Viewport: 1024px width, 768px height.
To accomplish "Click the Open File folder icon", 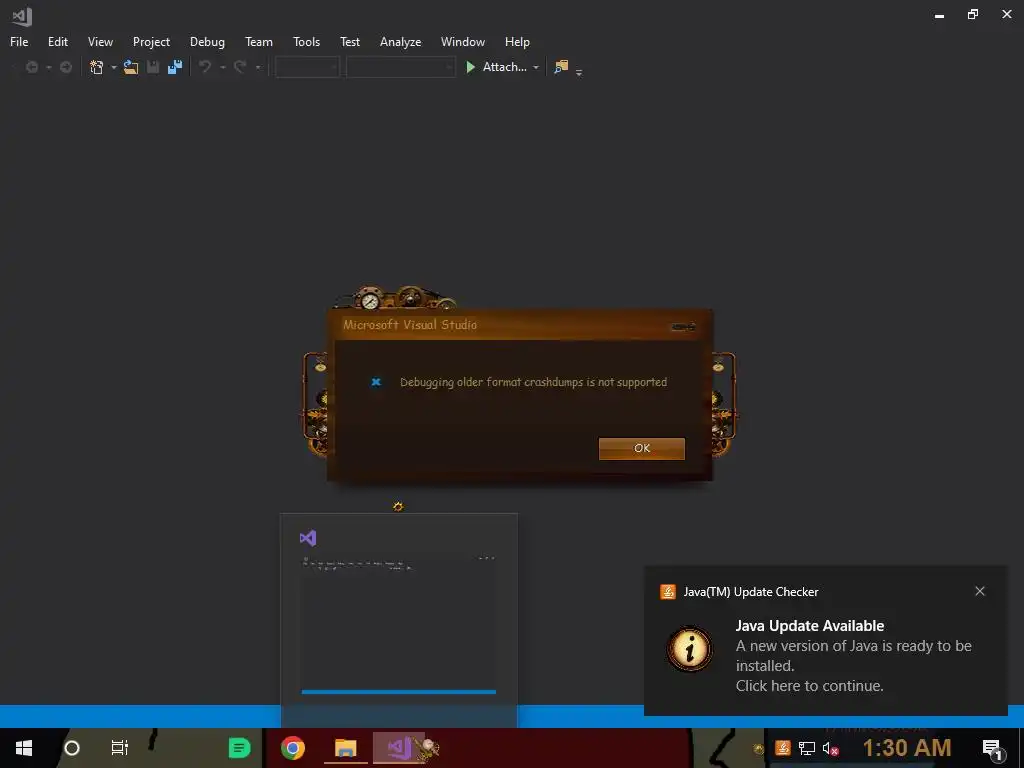I will pos(131,67).
